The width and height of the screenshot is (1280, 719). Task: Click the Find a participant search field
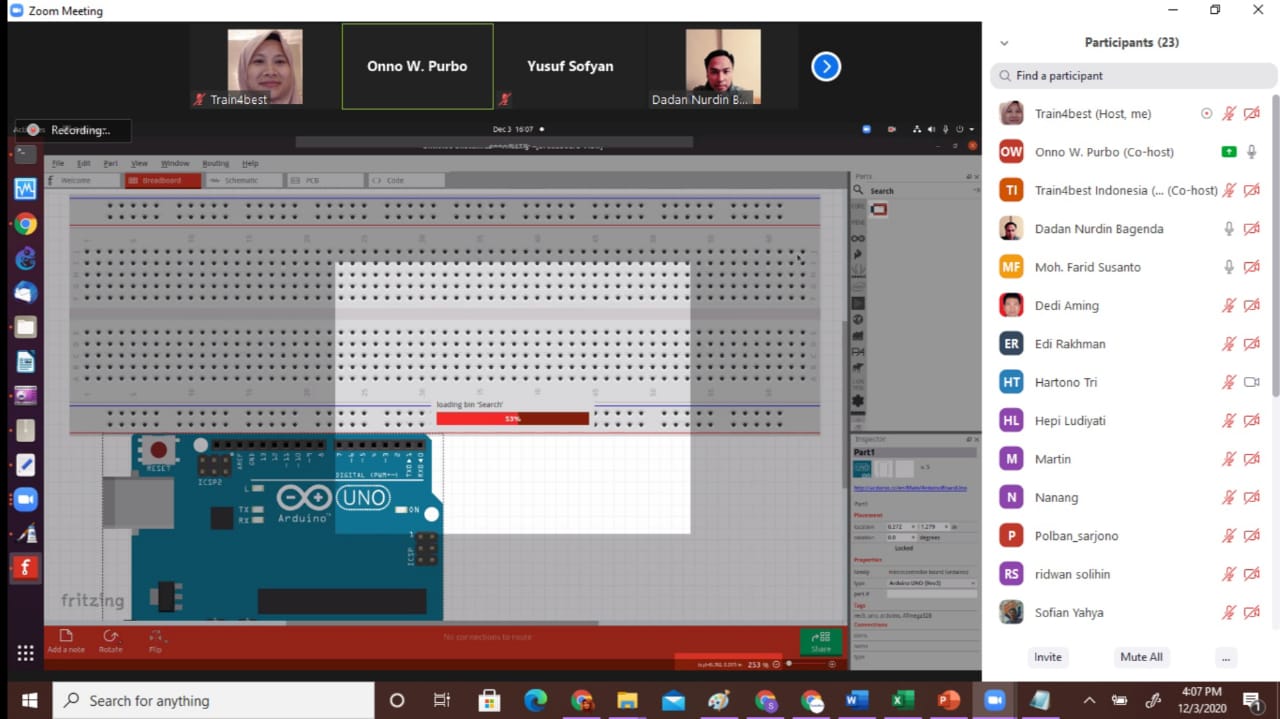[1134, 76]
